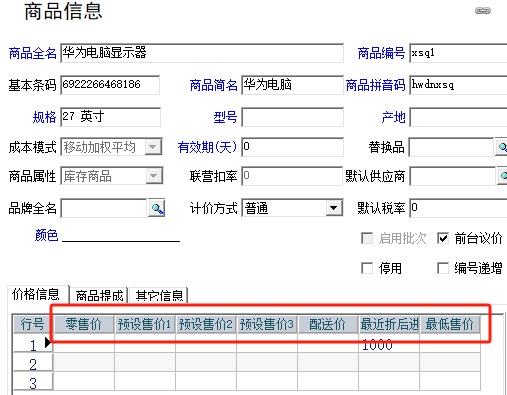Select the cell with value 1000

tap(389, 344)
